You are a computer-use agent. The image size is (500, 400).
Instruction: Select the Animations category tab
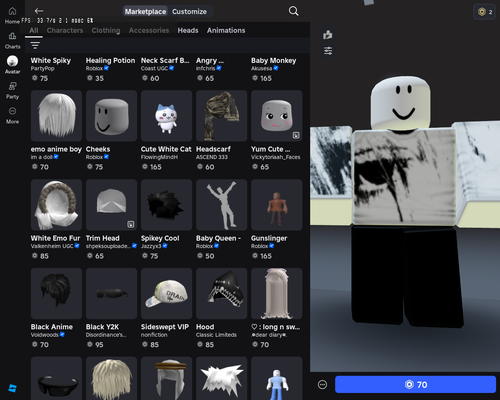tap(226, 30)
